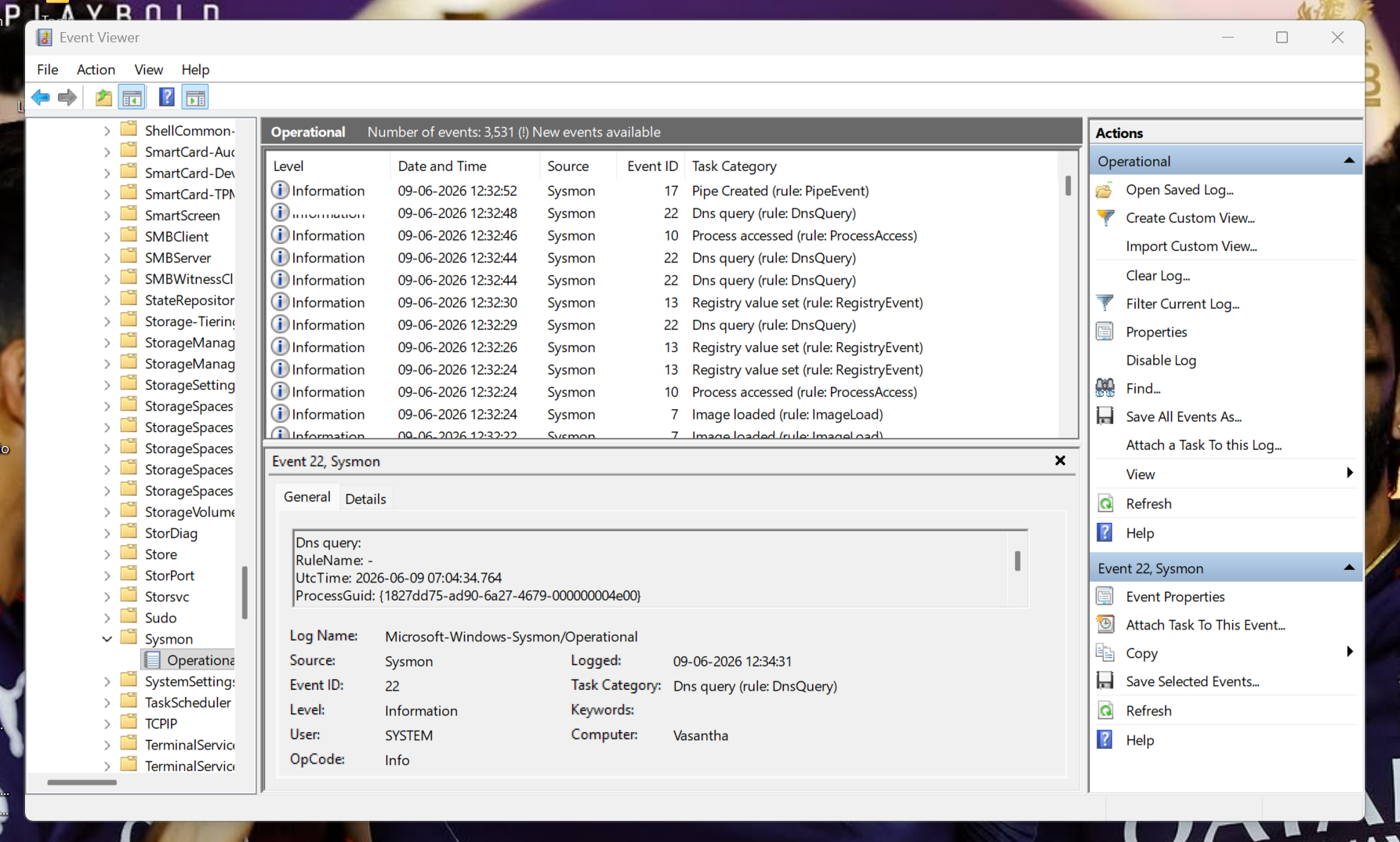
Task: Toggle the Show/Hide Console Tree icon
Action: pos(132,97)
